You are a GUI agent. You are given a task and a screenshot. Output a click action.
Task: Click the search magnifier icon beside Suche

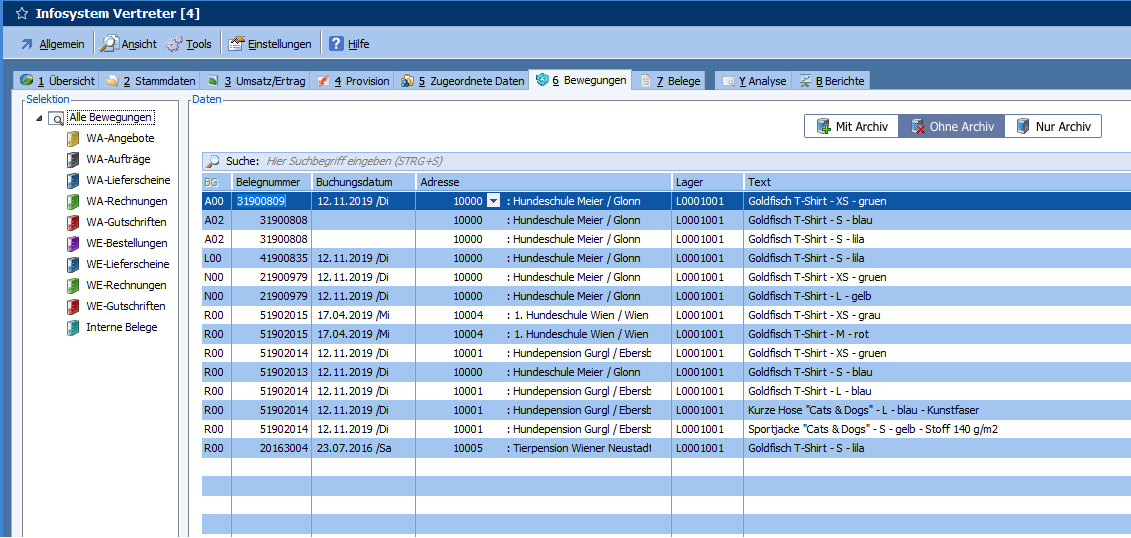212,161
